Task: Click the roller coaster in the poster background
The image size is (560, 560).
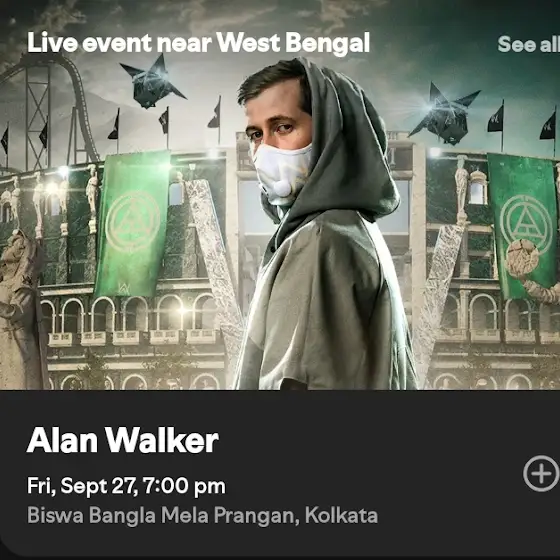Action: [x=50, y=111]
